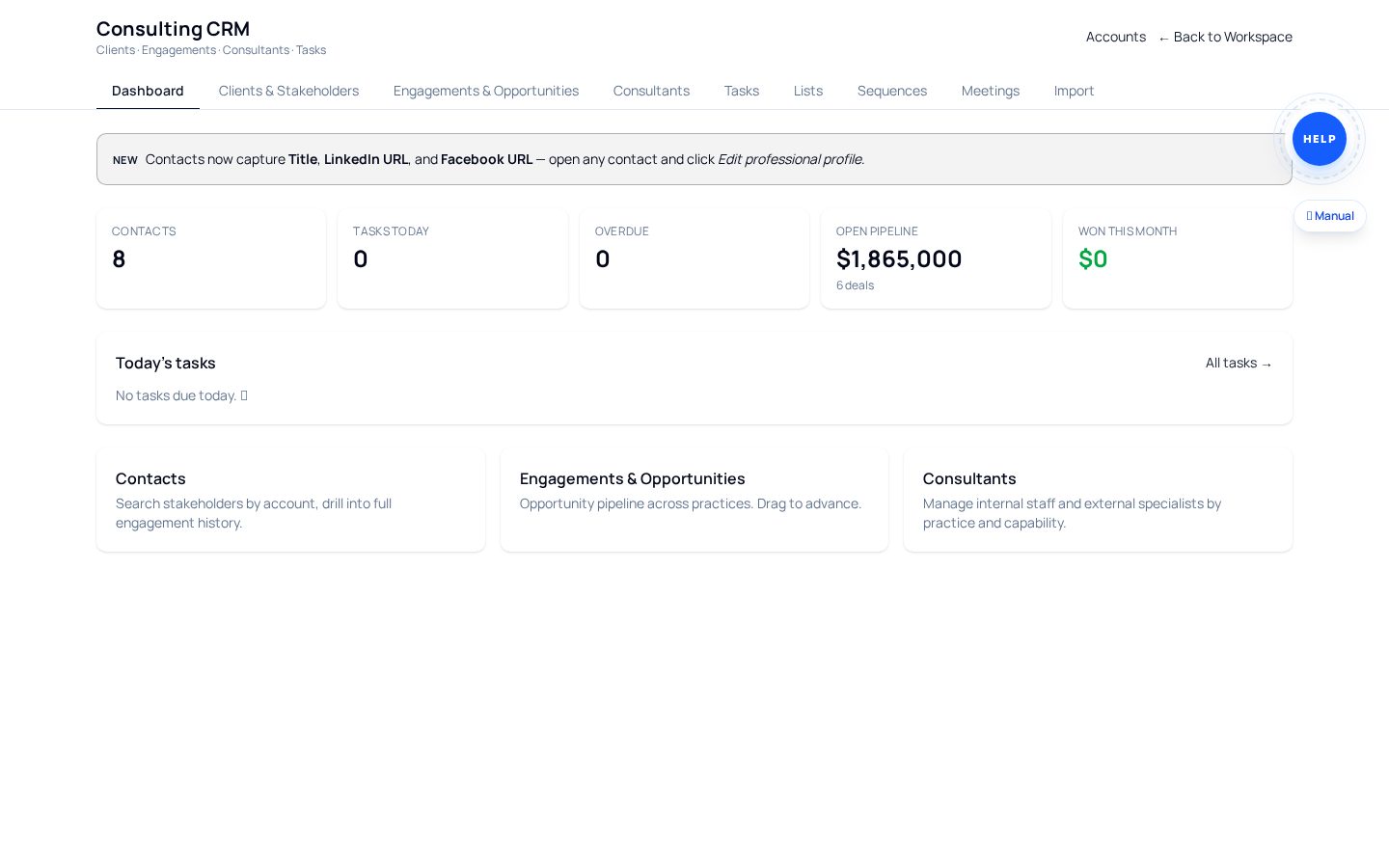Switch to the Lists tab

808,91
